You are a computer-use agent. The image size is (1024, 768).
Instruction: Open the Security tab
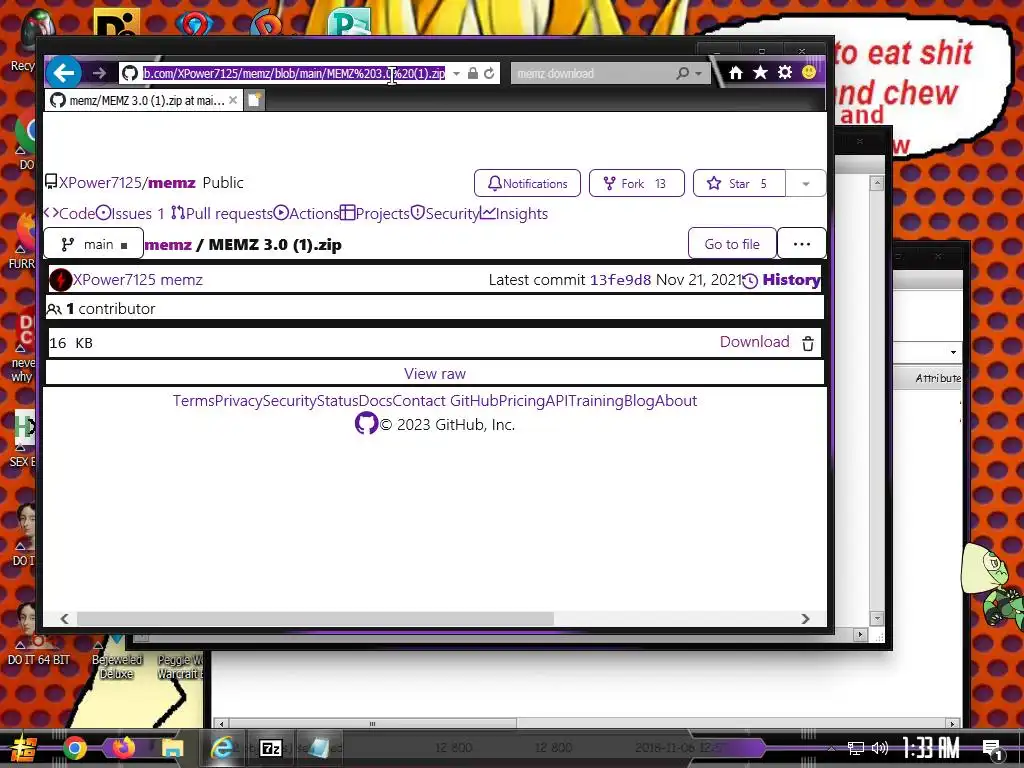445,214
